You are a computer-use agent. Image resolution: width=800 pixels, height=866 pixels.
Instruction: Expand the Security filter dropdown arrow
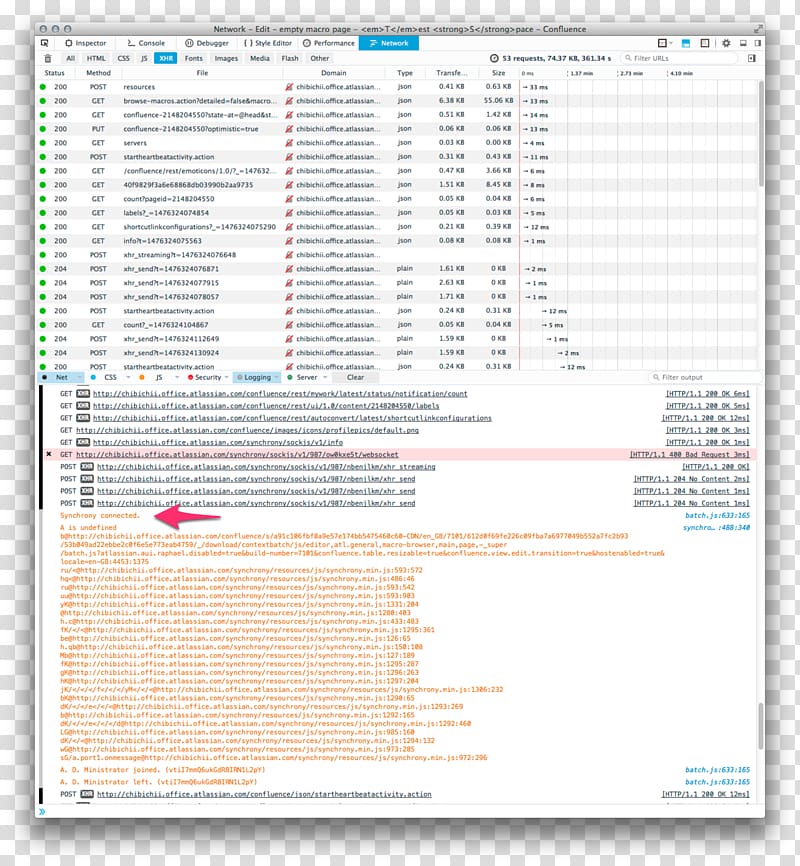click(227, 377)
